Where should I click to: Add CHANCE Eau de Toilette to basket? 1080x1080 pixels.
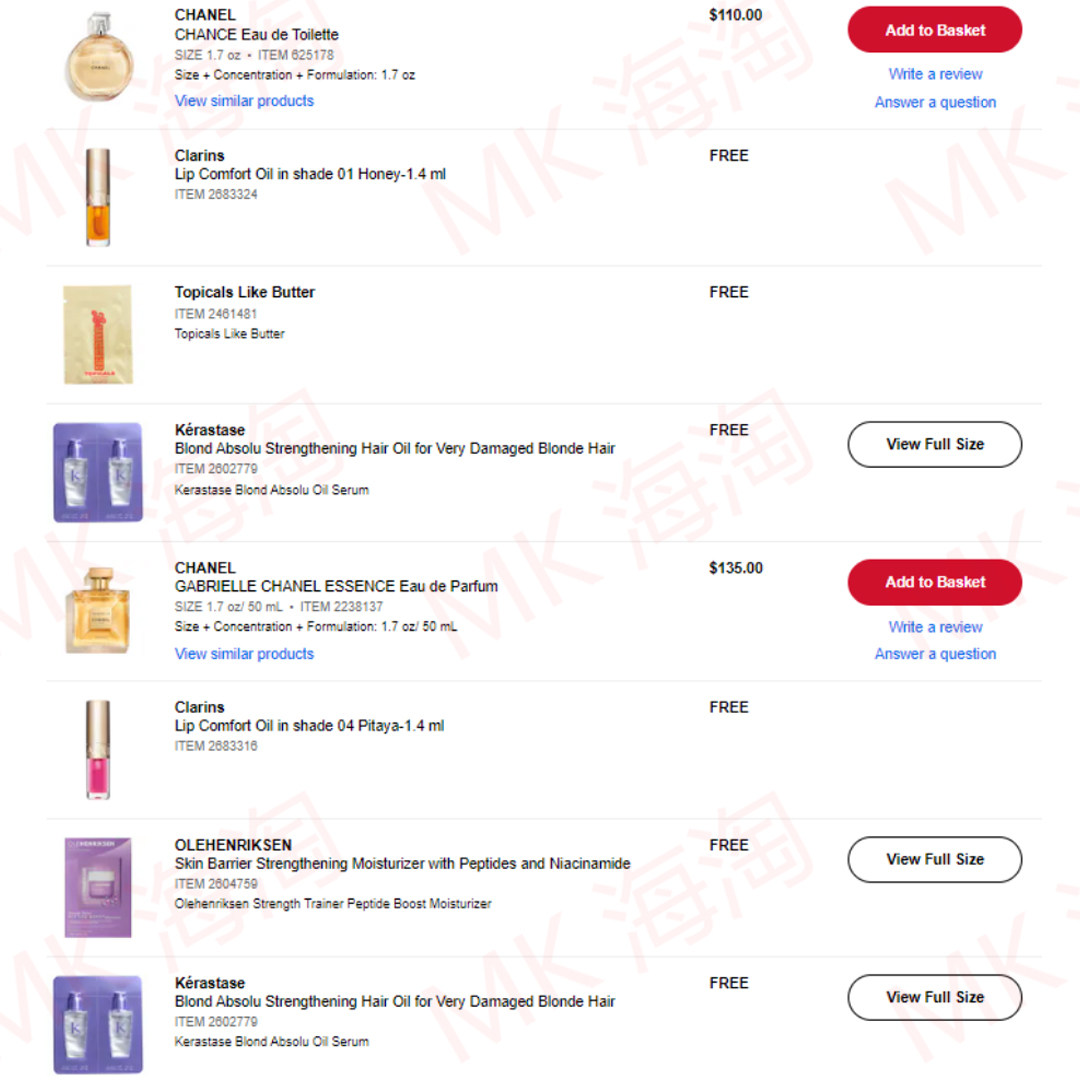934,30
